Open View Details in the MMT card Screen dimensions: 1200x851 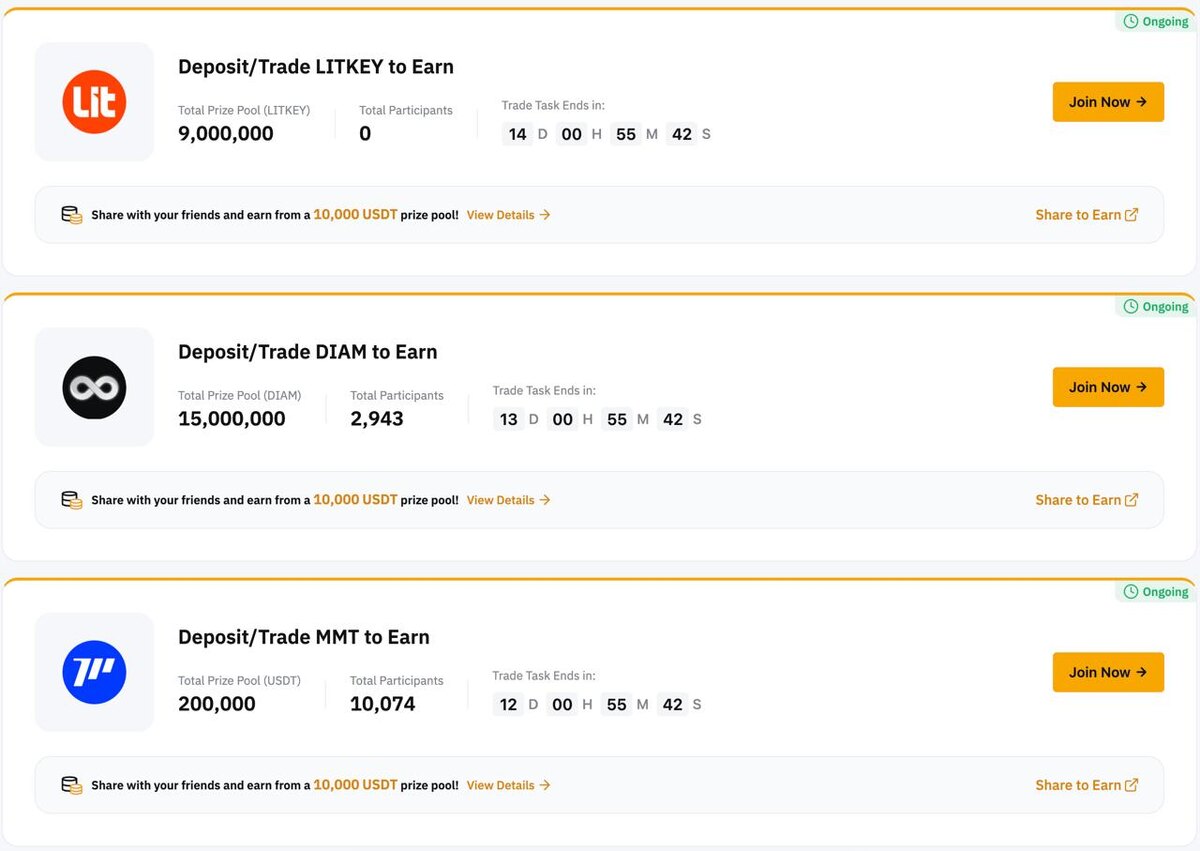[508, 785]
